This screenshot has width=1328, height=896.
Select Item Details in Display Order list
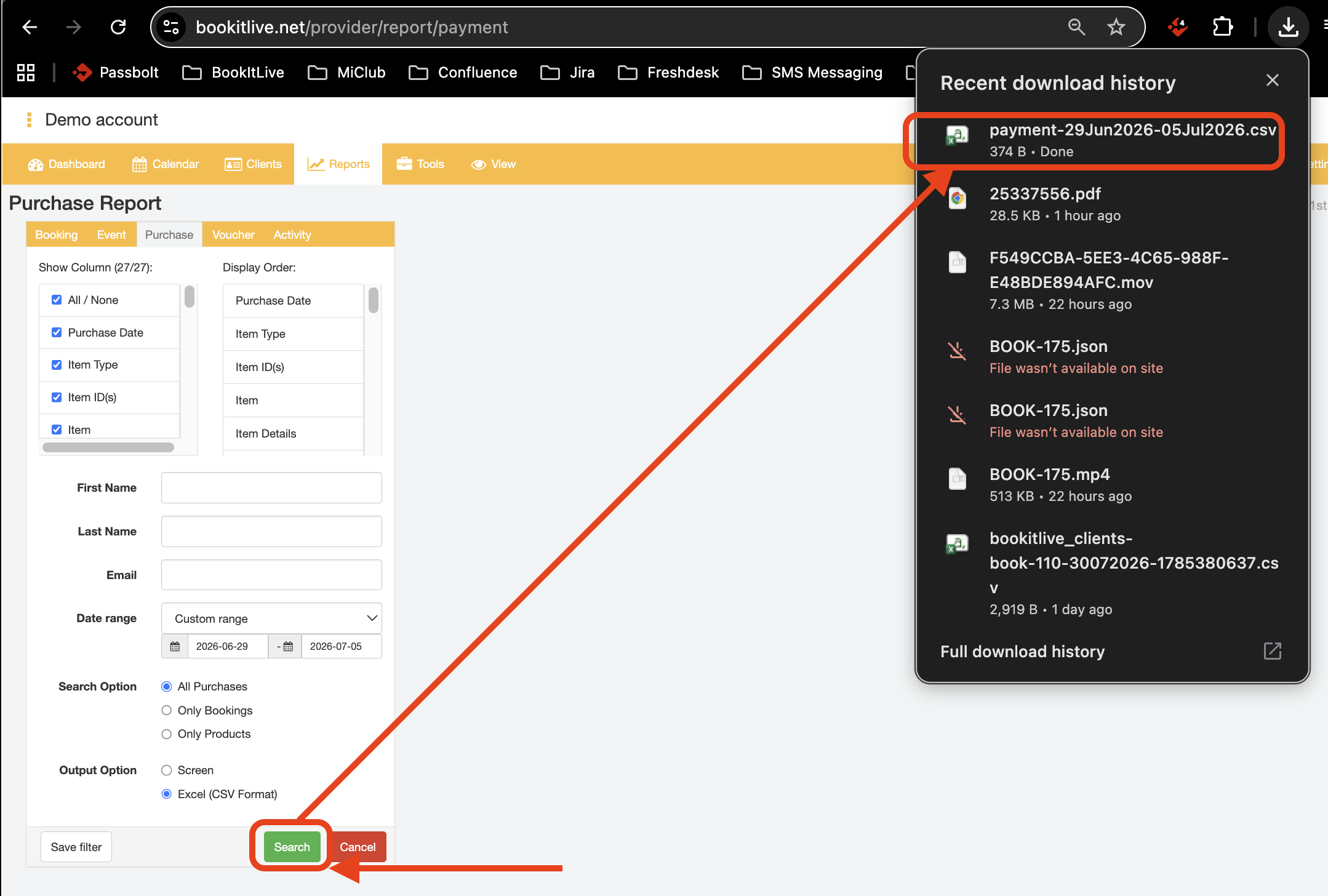tap(293, 433)
